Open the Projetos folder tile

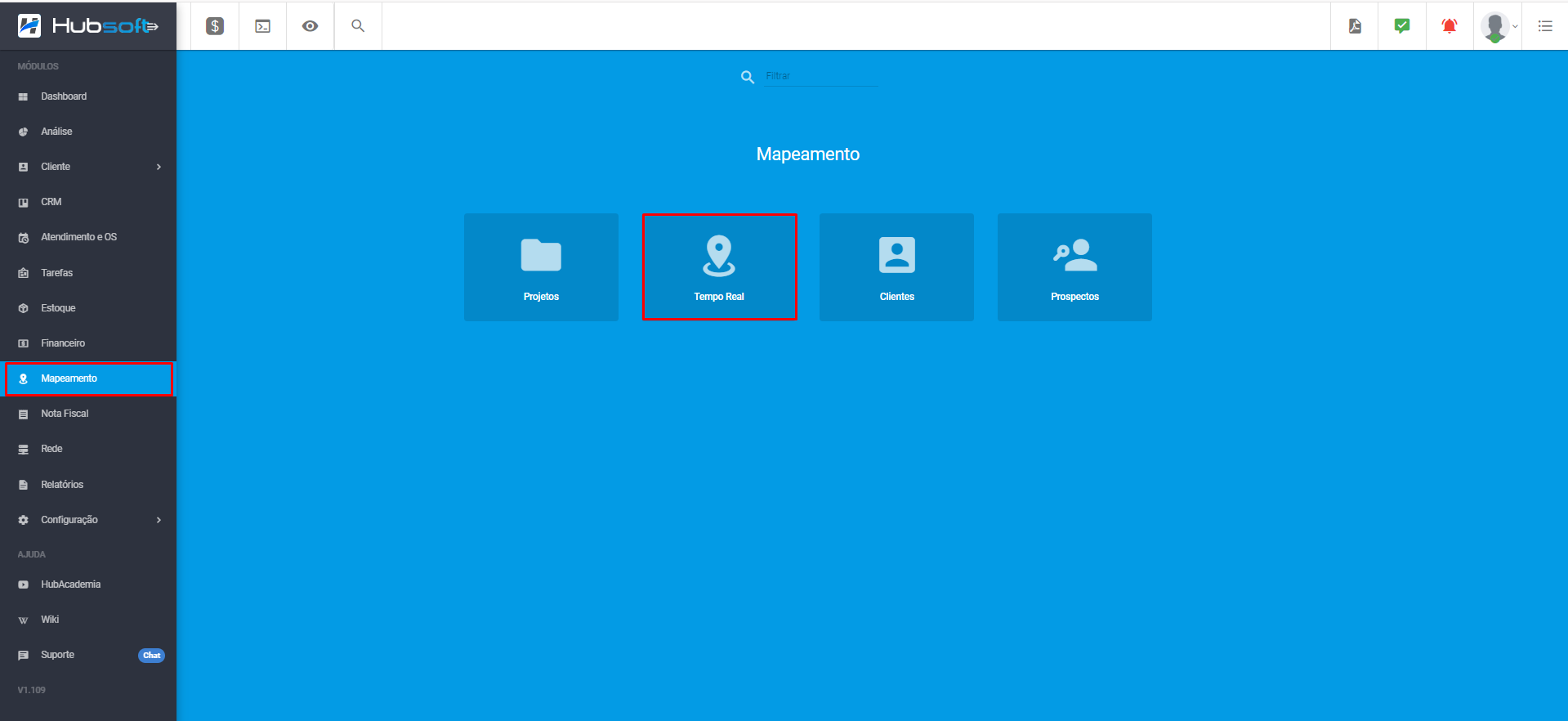(x=541, y=266)
